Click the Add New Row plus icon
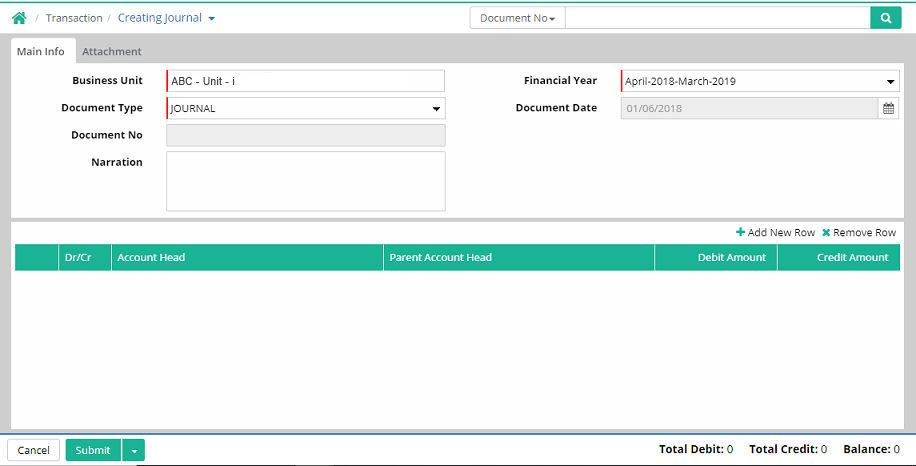916x466 pixels. 741,232
